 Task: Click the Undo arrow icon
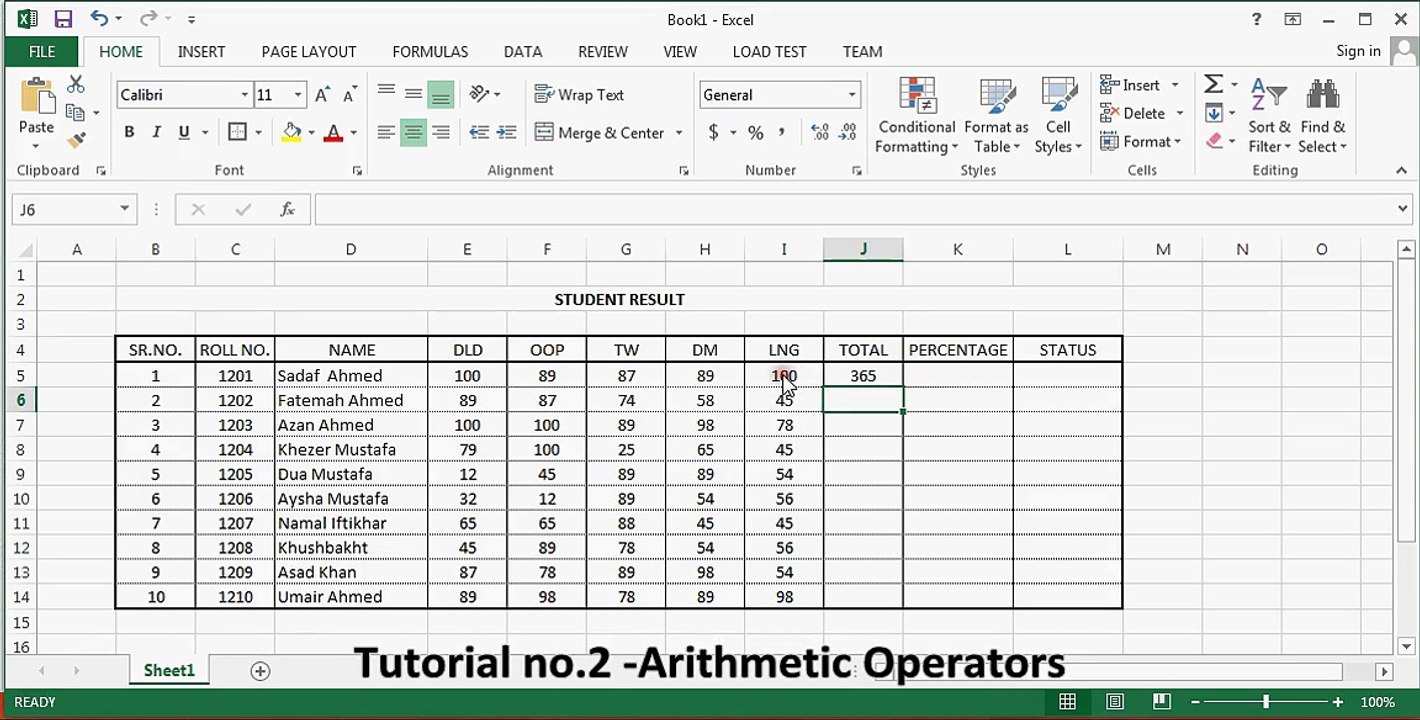point(99,18)
